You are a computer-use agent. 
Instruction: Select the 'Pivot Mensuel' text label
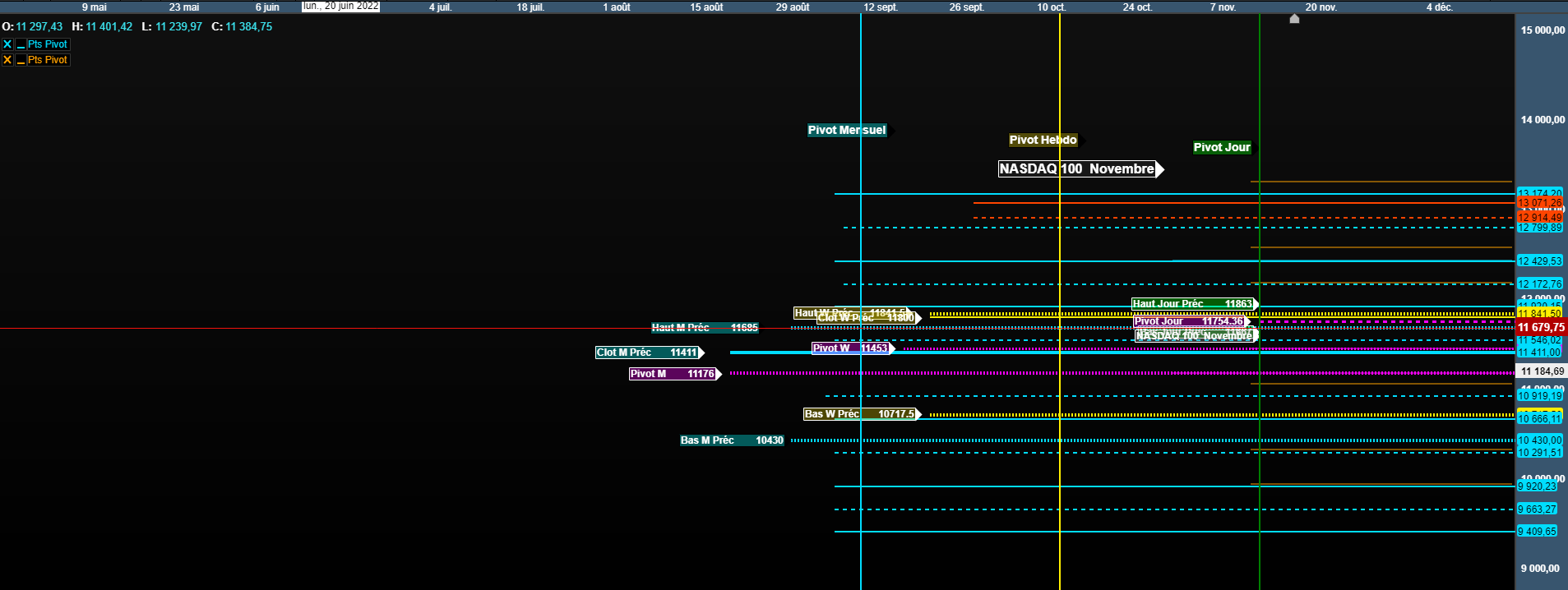click(x=847, y=130)
